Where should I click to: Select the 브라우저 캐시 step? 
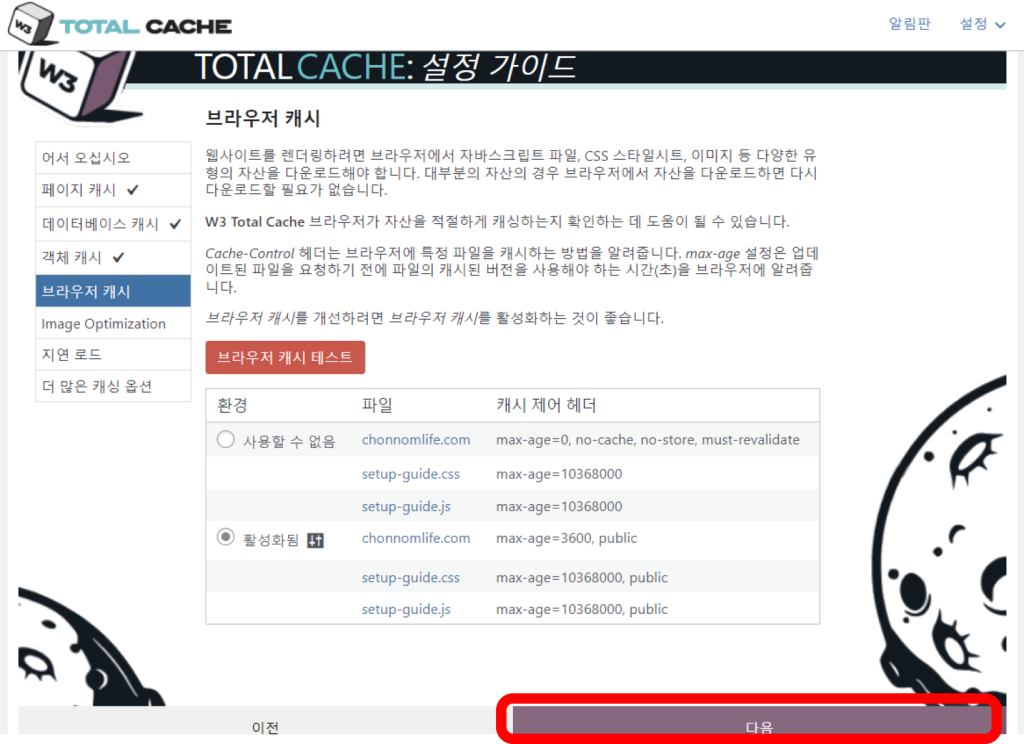pyautogui.click(x=113, y=291)
